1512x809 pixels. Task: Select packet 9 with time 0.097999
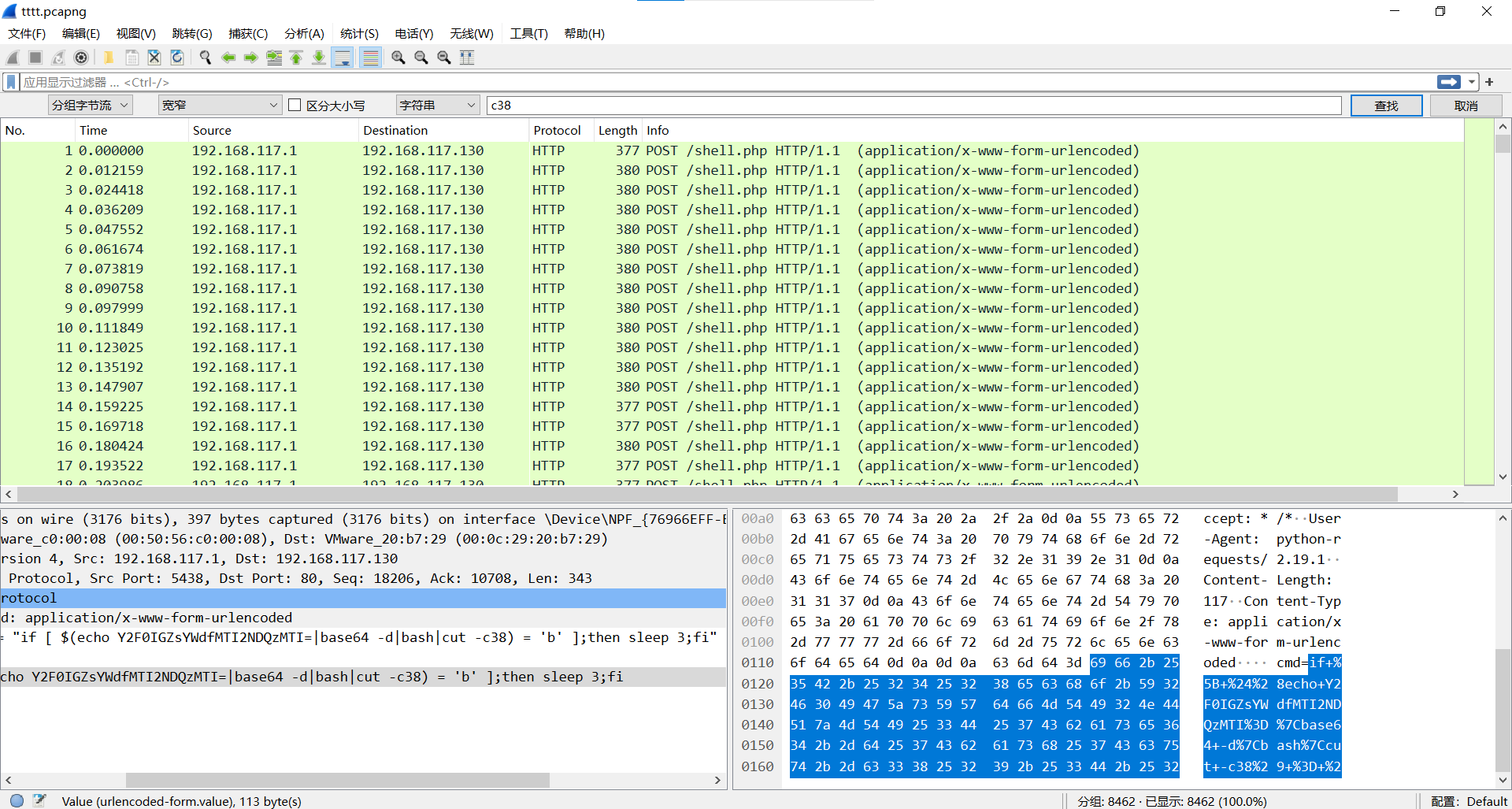tap(732, 308)
